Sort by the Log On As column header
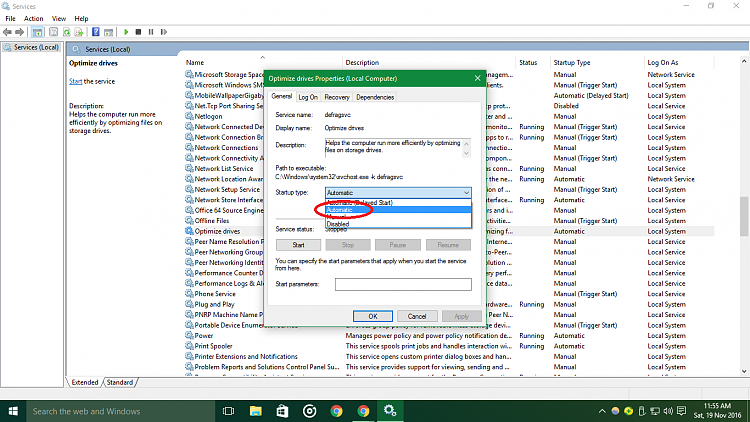The width and height of the screenshot is (750, 422). 663,63
